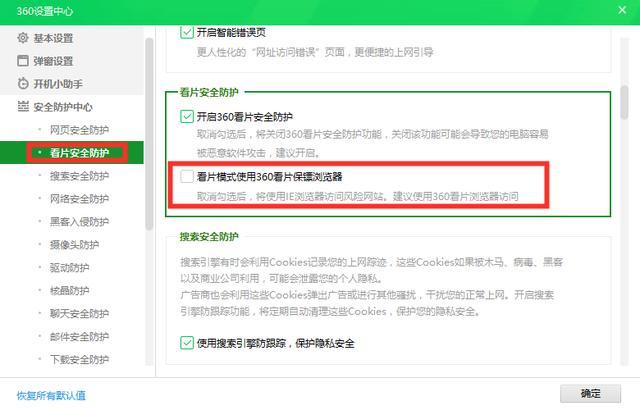The width and height of the screenshot is (640, 410).
Task: Click the gear icon beside 基本设置
Action: coord(23,38)
